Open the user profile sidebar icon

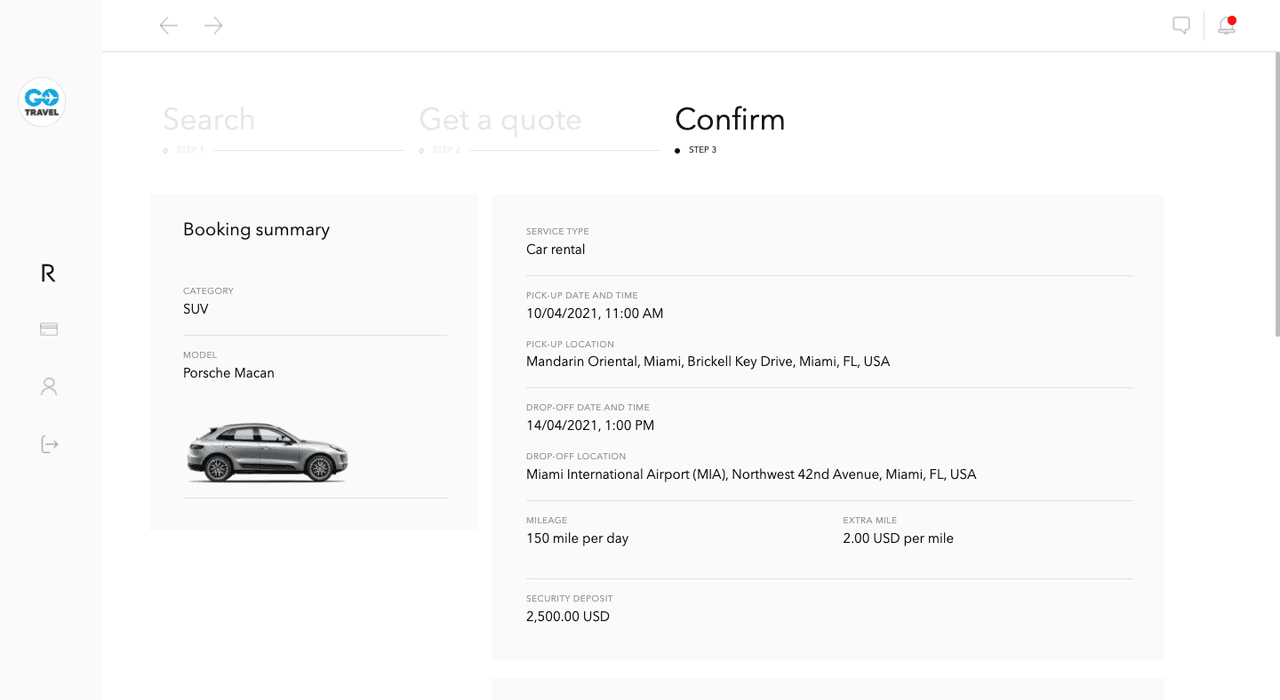click(48, 386)
